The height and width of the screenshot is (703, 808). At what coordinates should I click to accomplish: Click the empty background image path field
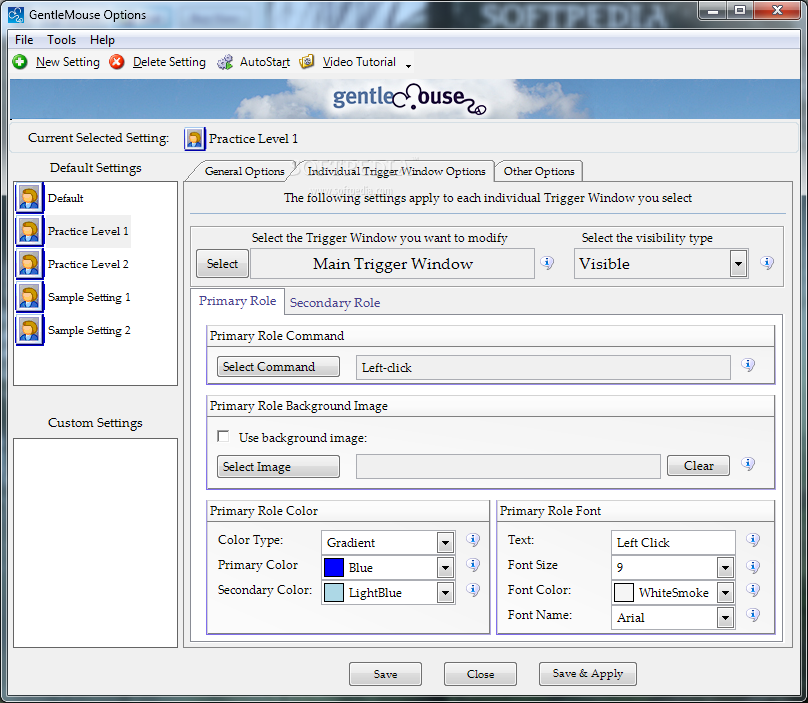point(508,466)
